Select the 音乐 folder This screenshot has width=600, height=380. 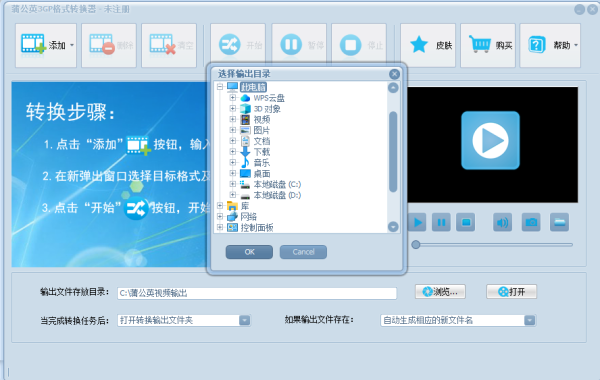pyautogui.click(x=262, y=163)
